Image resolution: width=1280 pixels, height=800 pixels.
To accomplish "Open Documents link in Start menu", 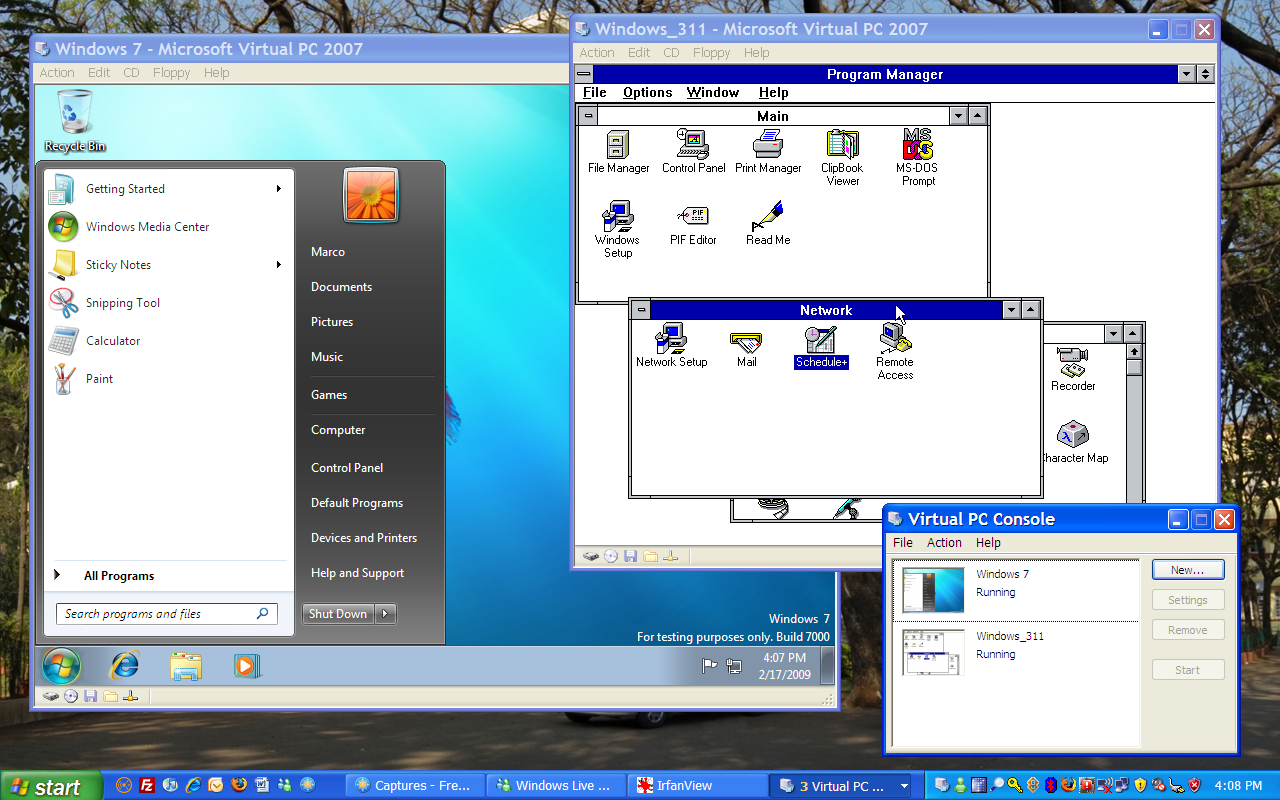I will point(341,287).
